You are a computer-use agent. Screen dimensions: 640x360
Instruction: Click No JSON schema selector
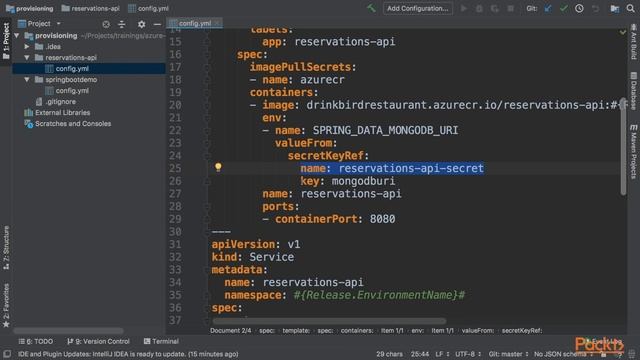tap(563, 354)
